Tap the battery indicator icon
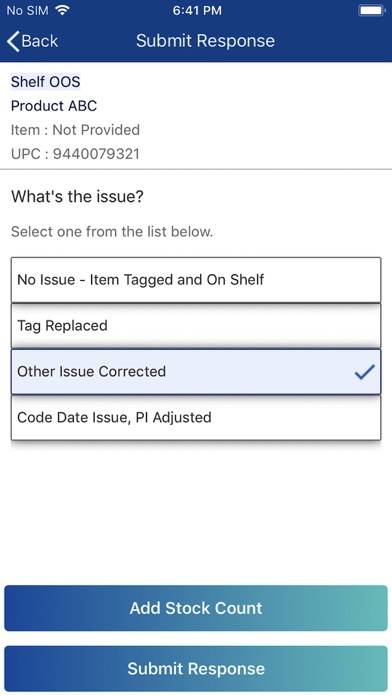Viewport: 392px width, 696px height. click(x=371, y=11)
